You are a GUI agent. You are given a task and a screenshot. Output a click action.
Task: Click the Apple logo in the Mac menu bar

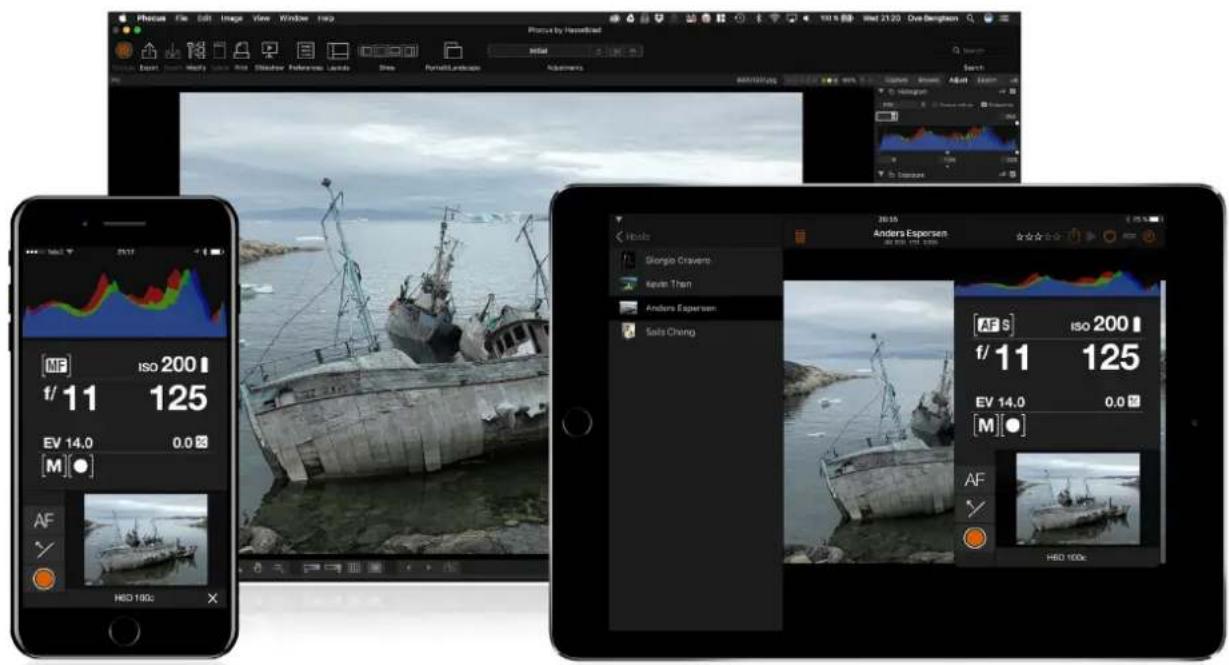(123, 18)
